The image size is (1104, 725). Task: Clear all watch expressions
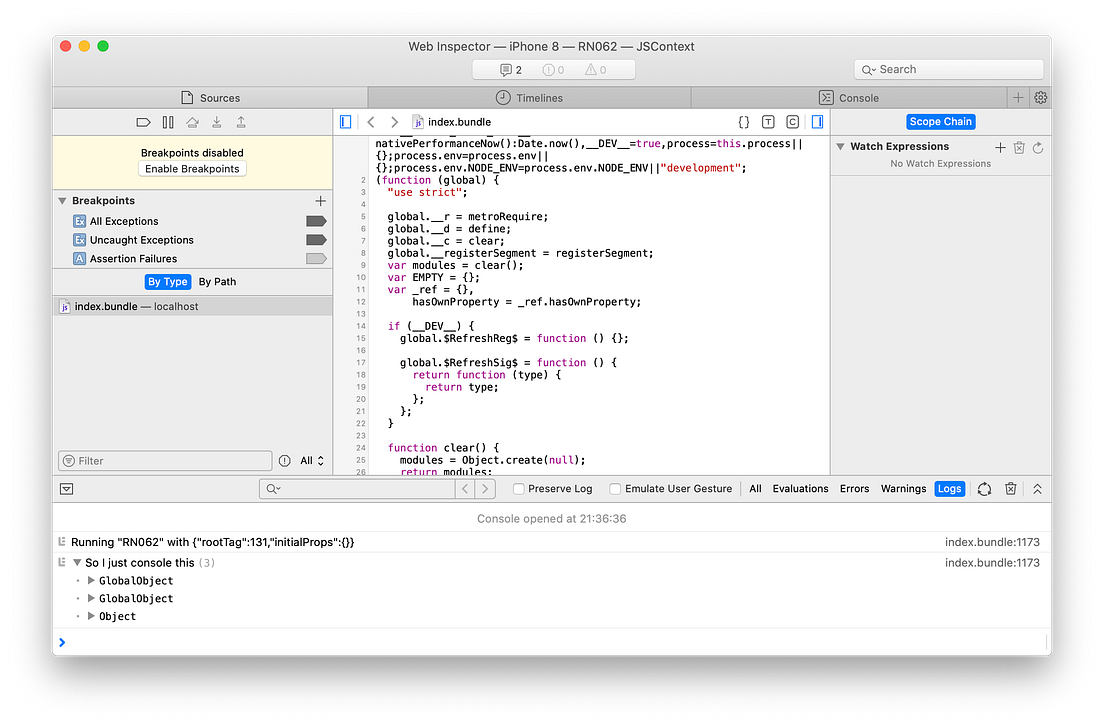coord(1019,147)
